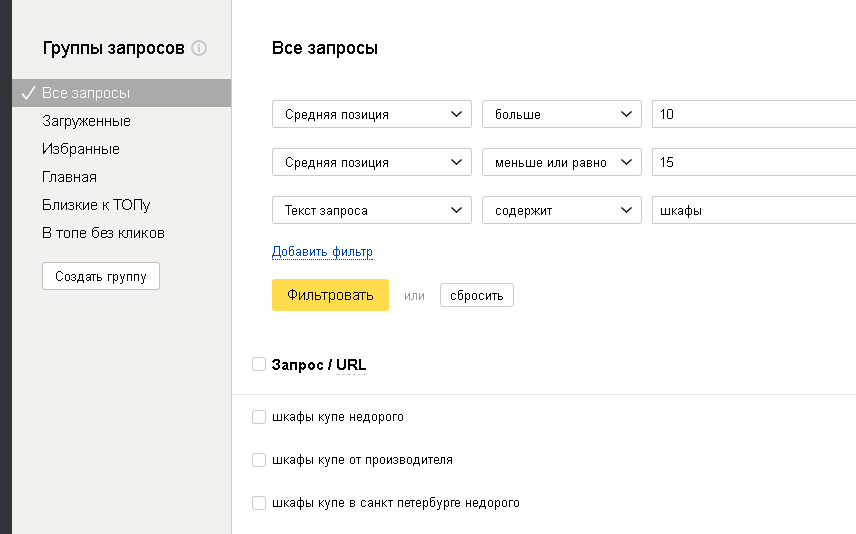Screen dimensions: 856x534
Task: Select the Все запросы group
Action: 86,93
